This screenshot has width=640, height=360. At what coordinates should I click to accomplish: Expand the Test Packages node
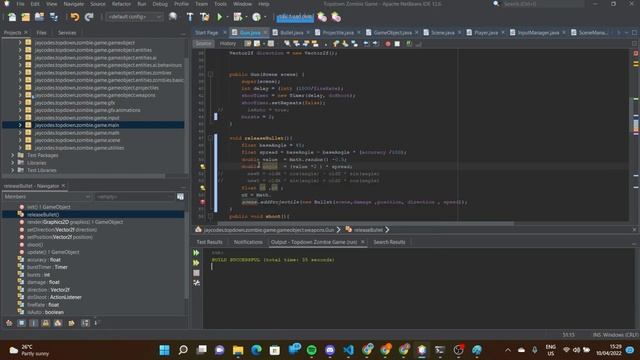(x=12, y=156)
